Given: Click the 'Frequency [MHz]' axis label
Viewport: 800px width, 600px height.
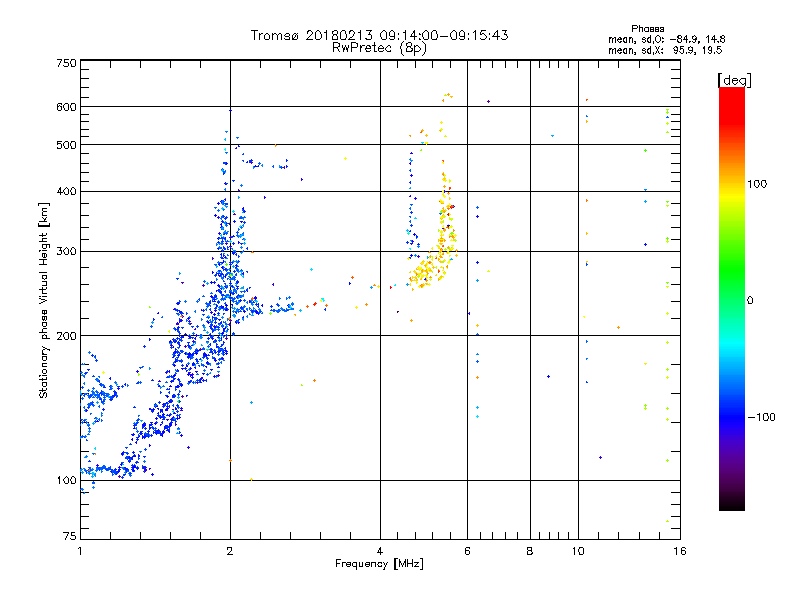Looking at the screenshot, I should pos(379,564).
